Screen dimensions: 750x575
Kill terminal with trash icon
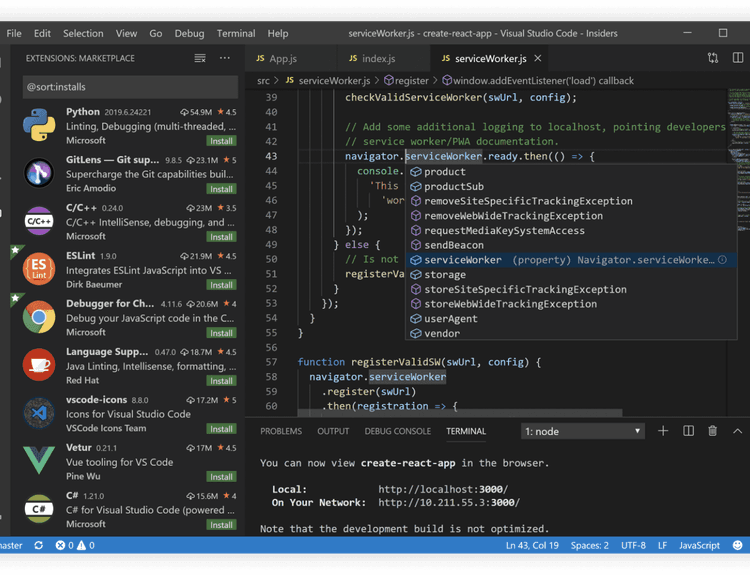point(712,431)
